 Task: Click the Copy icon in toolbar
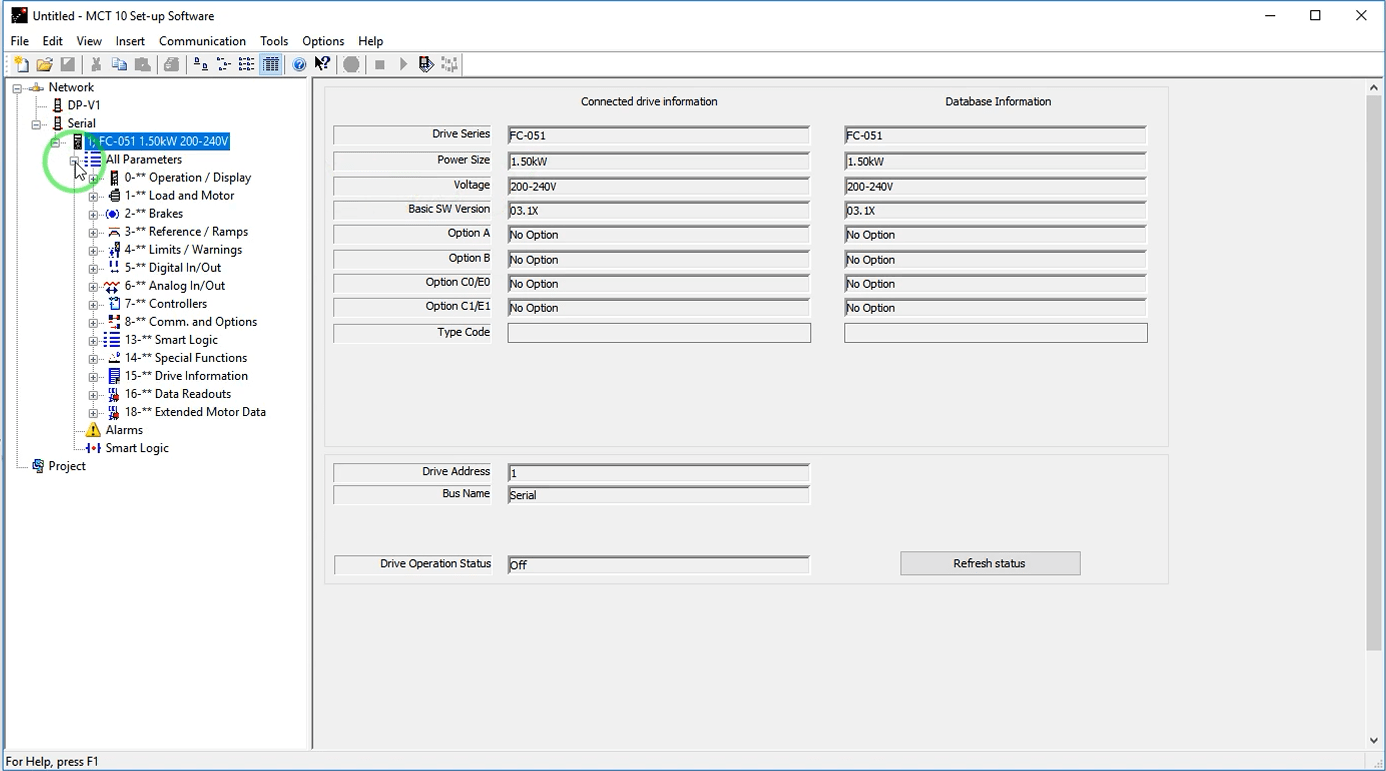[119, 64]
